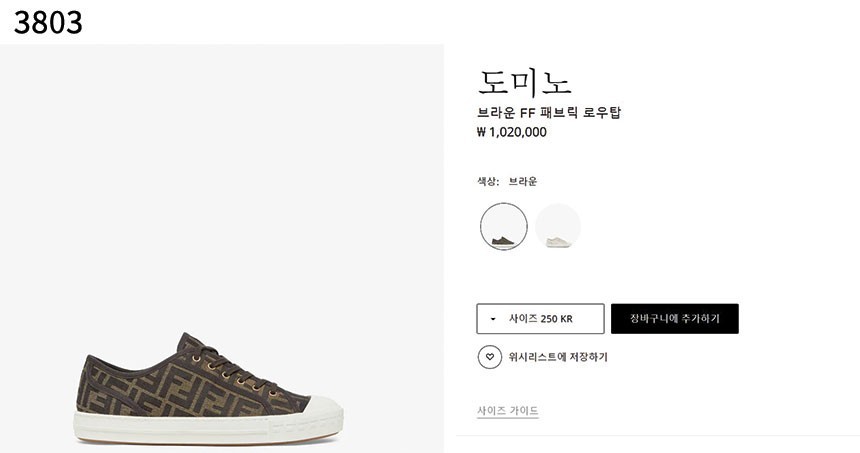The width and height of the screenshot is (860, 453).
Task: Click the small arrow in size selector
Action: pos(493,319)
